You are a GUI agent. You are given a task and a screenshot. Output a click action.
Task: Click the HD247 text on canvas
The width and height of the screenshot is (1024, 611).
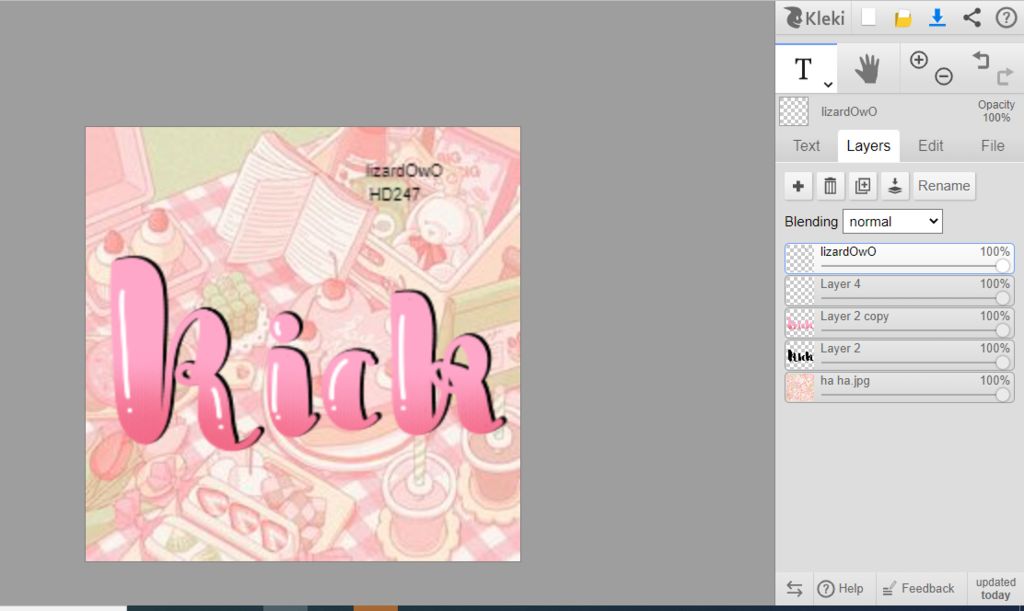394,194
